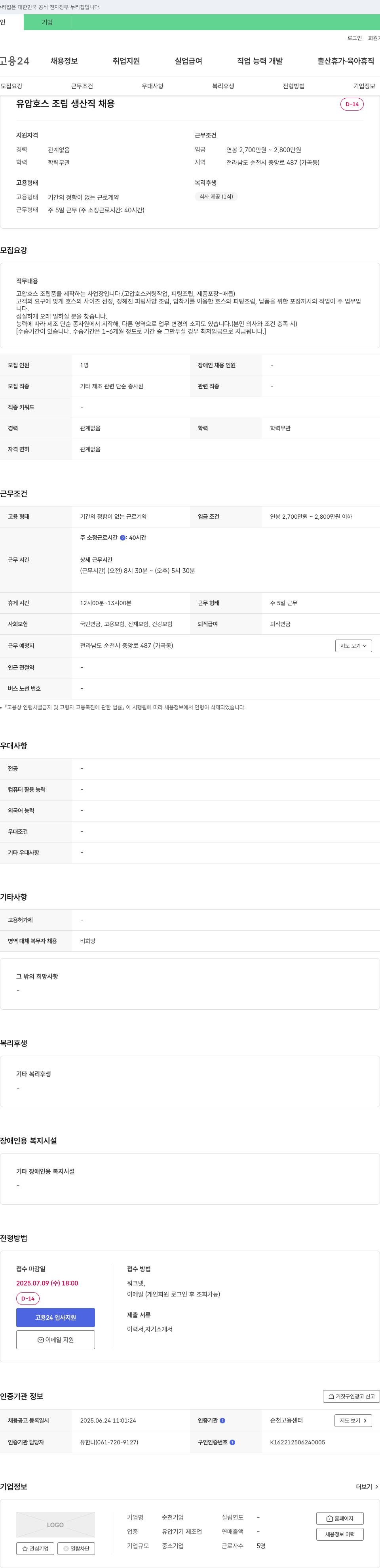Open the 실업급여 main menu
Screen dimensions: 380x1568
(188, 61)
